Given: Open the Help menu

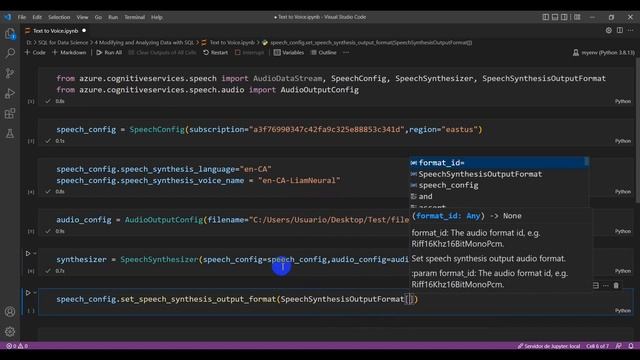Looking at the screenshot, I should point(157,17).
